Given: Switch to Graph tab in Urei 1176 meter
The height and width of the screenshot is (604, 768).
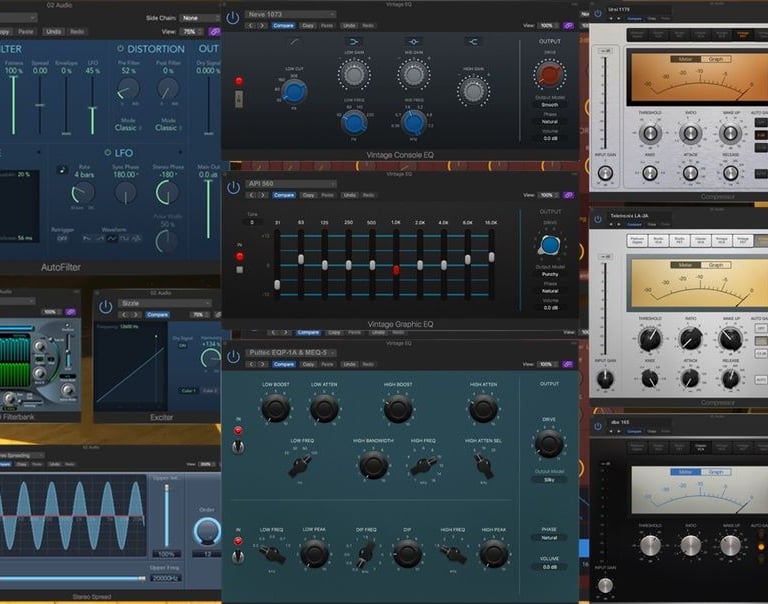Looking at the screenshot, I should [715, 59].
